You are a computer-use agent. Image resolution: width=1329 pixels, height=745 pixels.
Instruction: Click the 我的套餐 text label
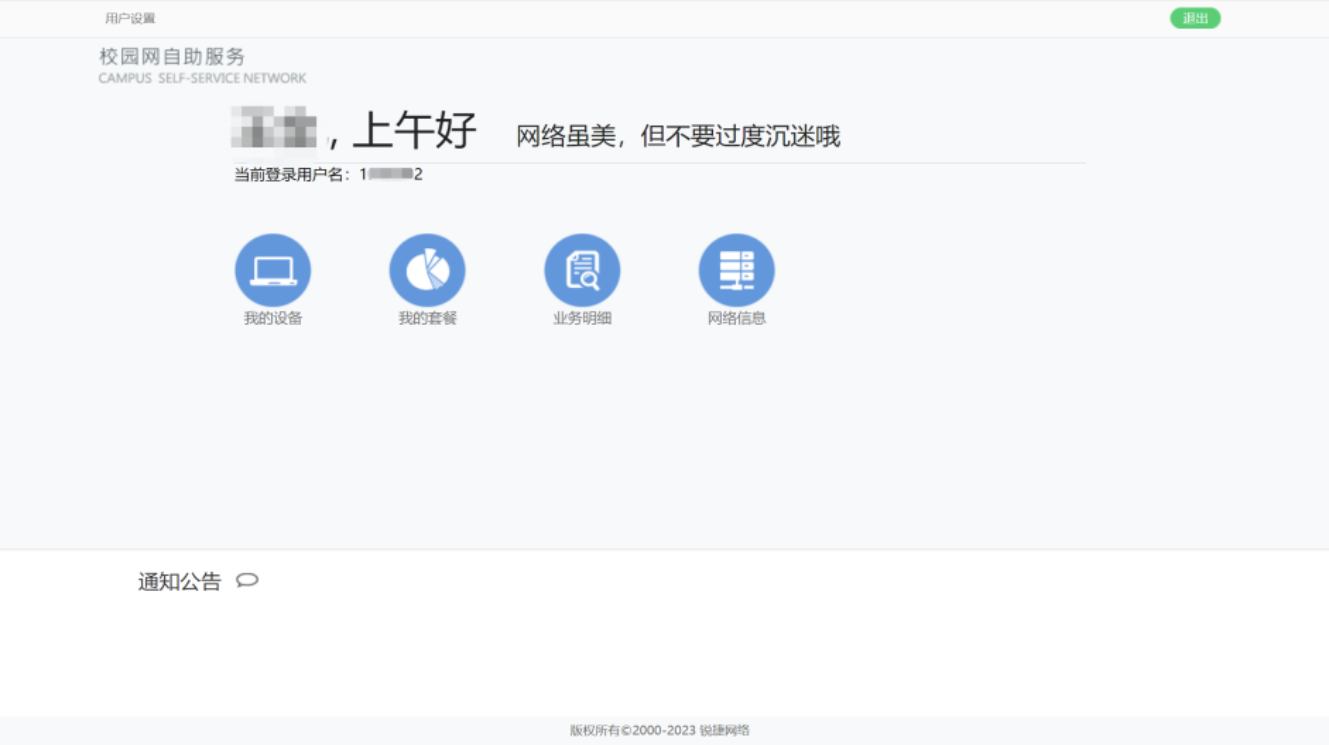[x=427, y=318]
